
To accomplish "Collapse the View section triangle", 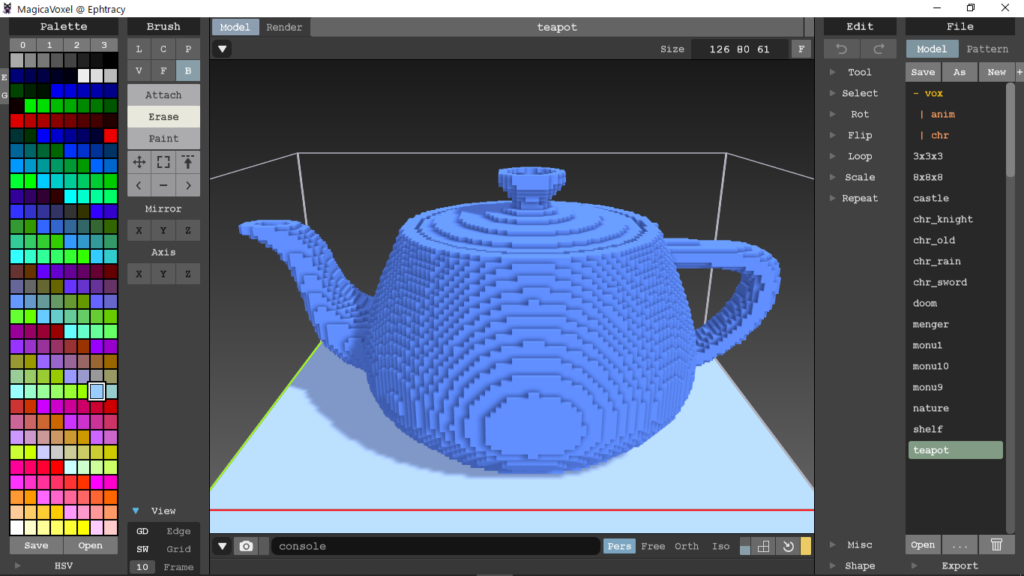I will pyautogui.click(x=136, y=510).
